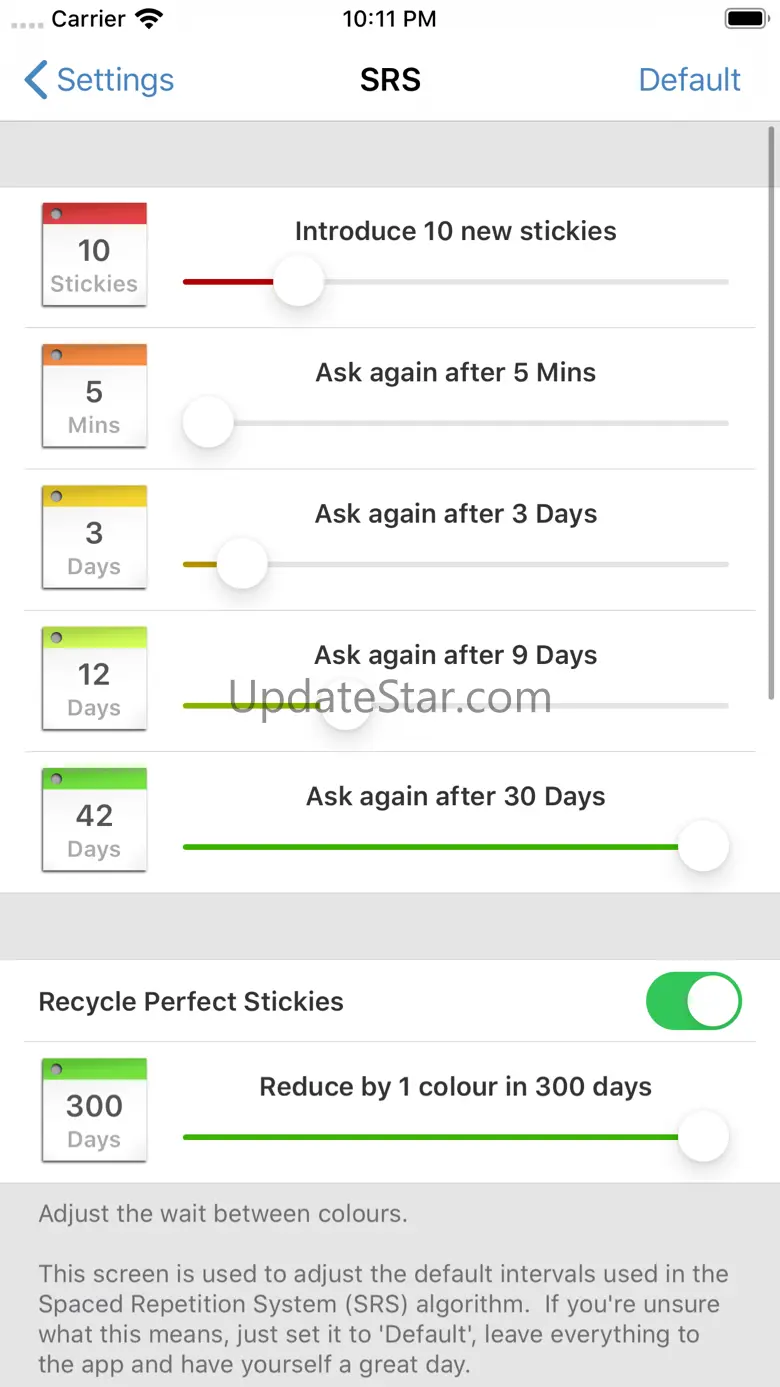Image resolution: width=780 pixels, height=1387 pixels.
Task: Reset intervals with the Default button
Action: click(x=689, y=80)
